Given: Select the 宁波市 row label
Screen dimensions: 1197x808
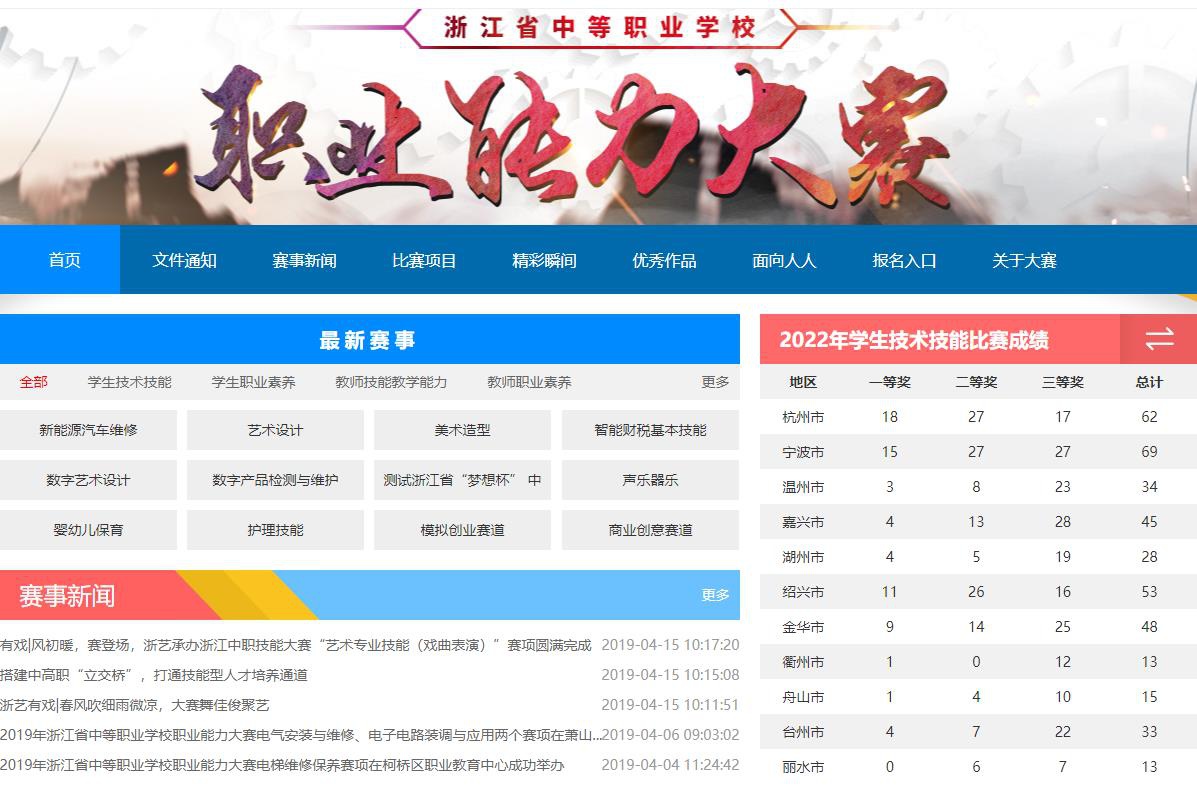Looking at the screenshot, I should 803,452.
